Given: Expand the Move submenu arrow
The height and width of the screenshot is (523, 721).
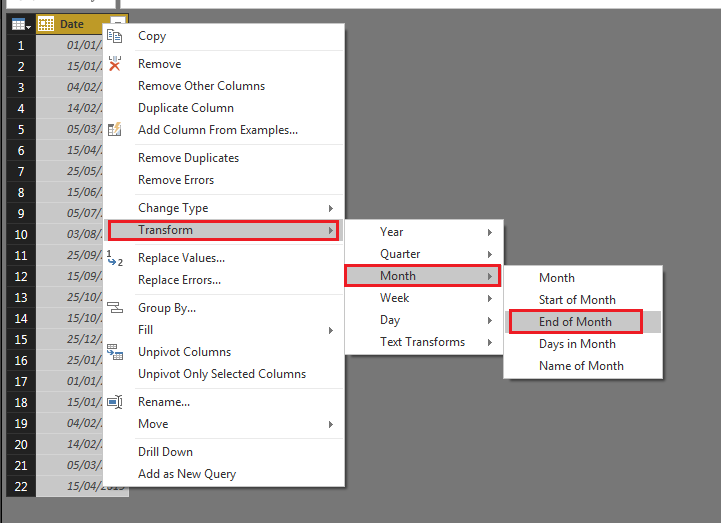Looking at the screenshot, I should coord(331,424).
